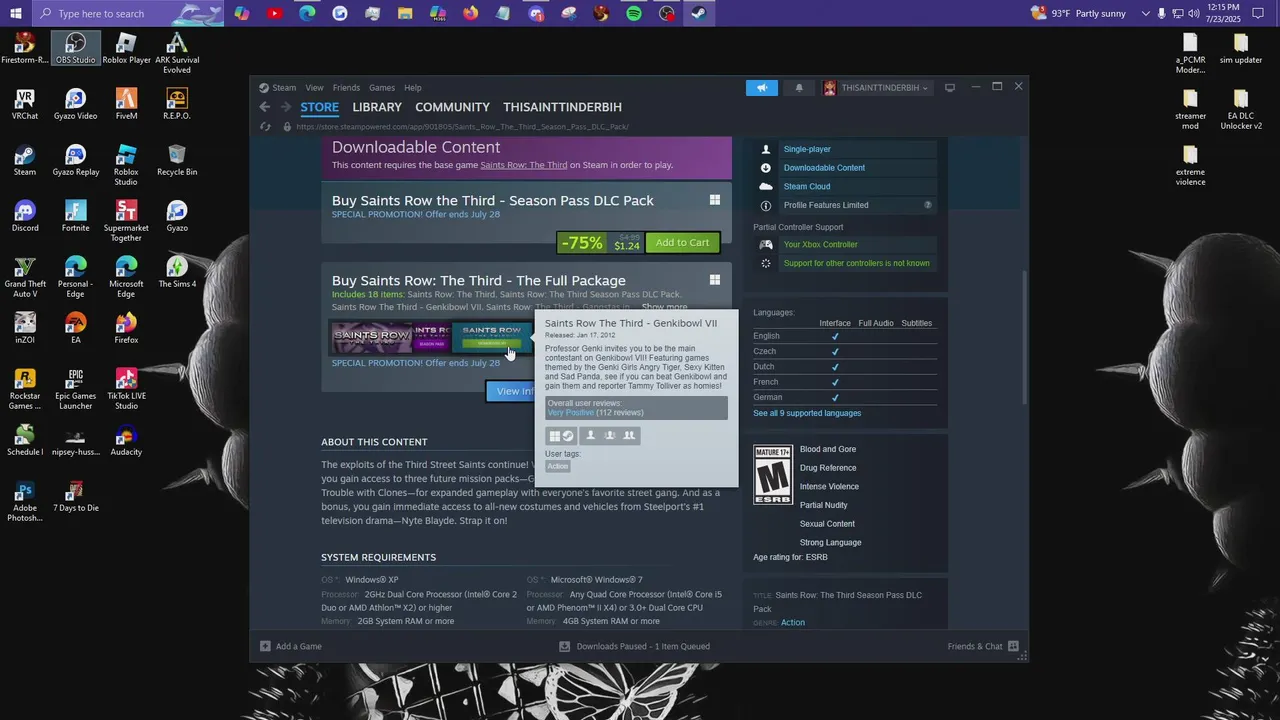Click the Genkibowl VII package thumbnail
1280x720 pixels.
pos(492,338)
